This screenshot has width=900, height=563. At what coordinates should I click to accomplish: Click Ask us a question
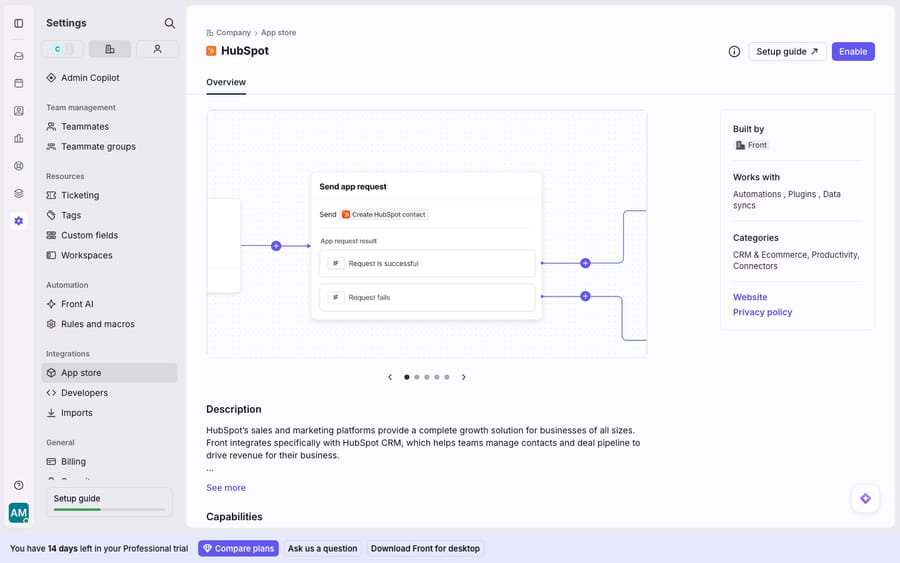click(x=323, y=549)
